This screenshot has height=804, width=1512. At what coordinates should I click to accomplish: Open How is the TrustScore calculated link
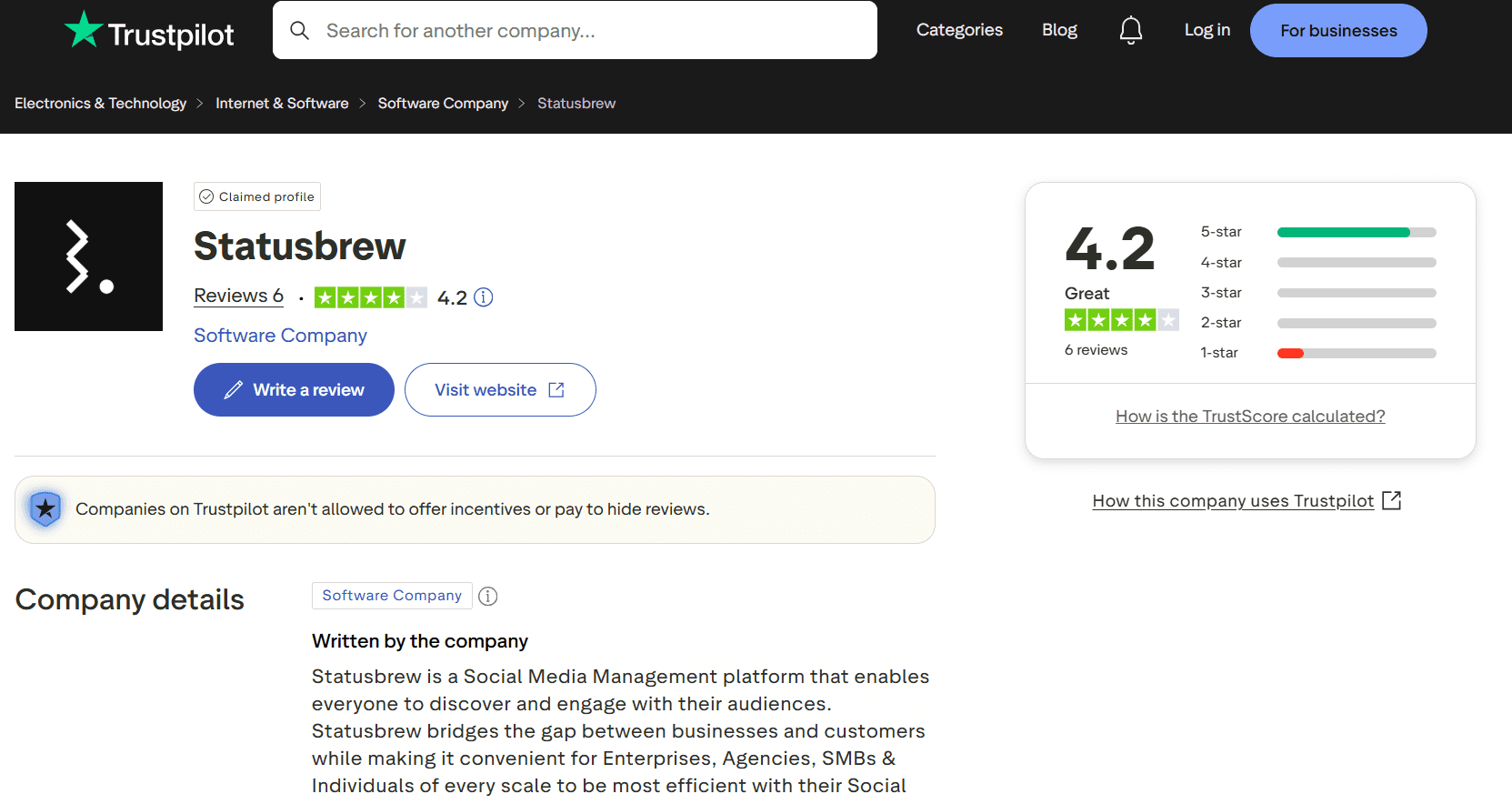coord(1250,416)
